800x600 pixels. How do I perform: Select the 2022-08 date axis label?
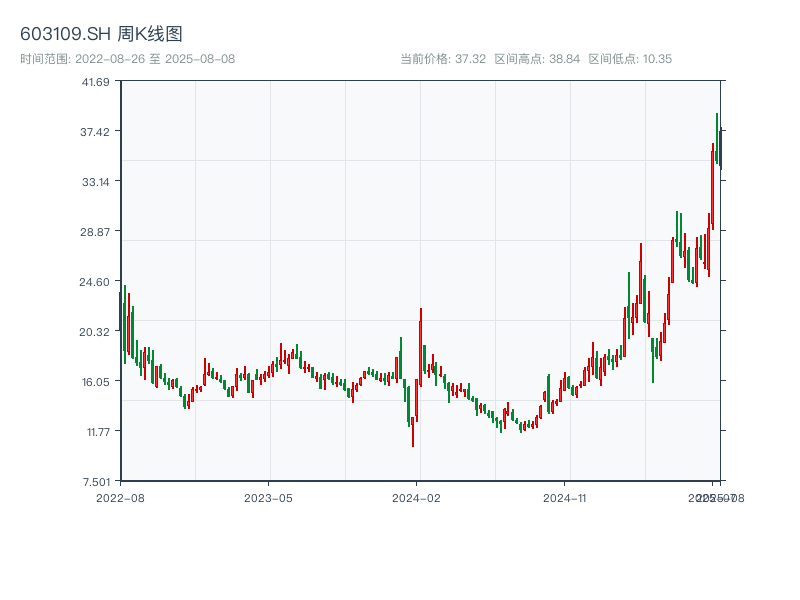(120, 497)
